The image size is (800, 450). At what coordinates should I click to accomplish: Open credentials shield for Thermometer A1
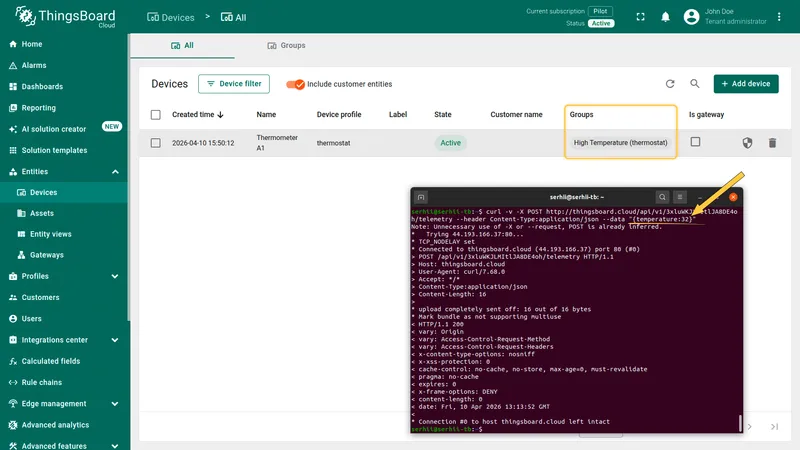pyautogui.click(x=747, y=143)
